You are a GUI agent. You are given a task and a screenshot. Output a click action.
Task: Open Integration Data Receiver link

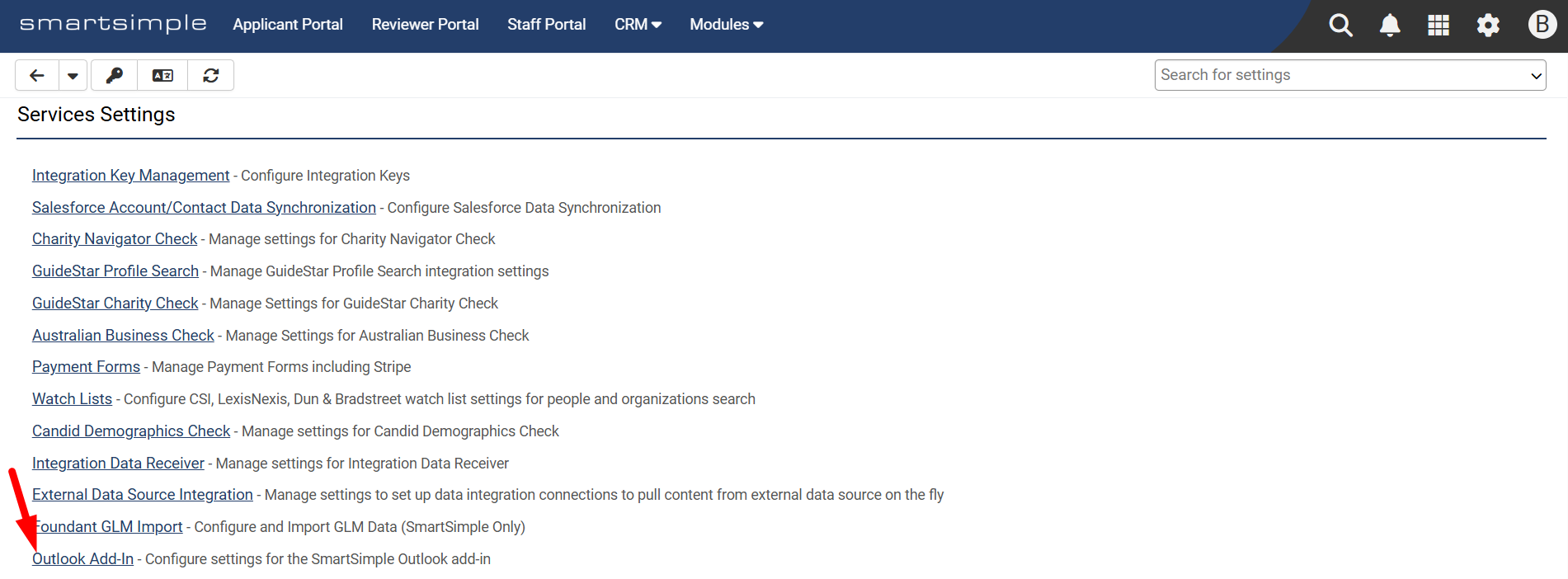118,464
